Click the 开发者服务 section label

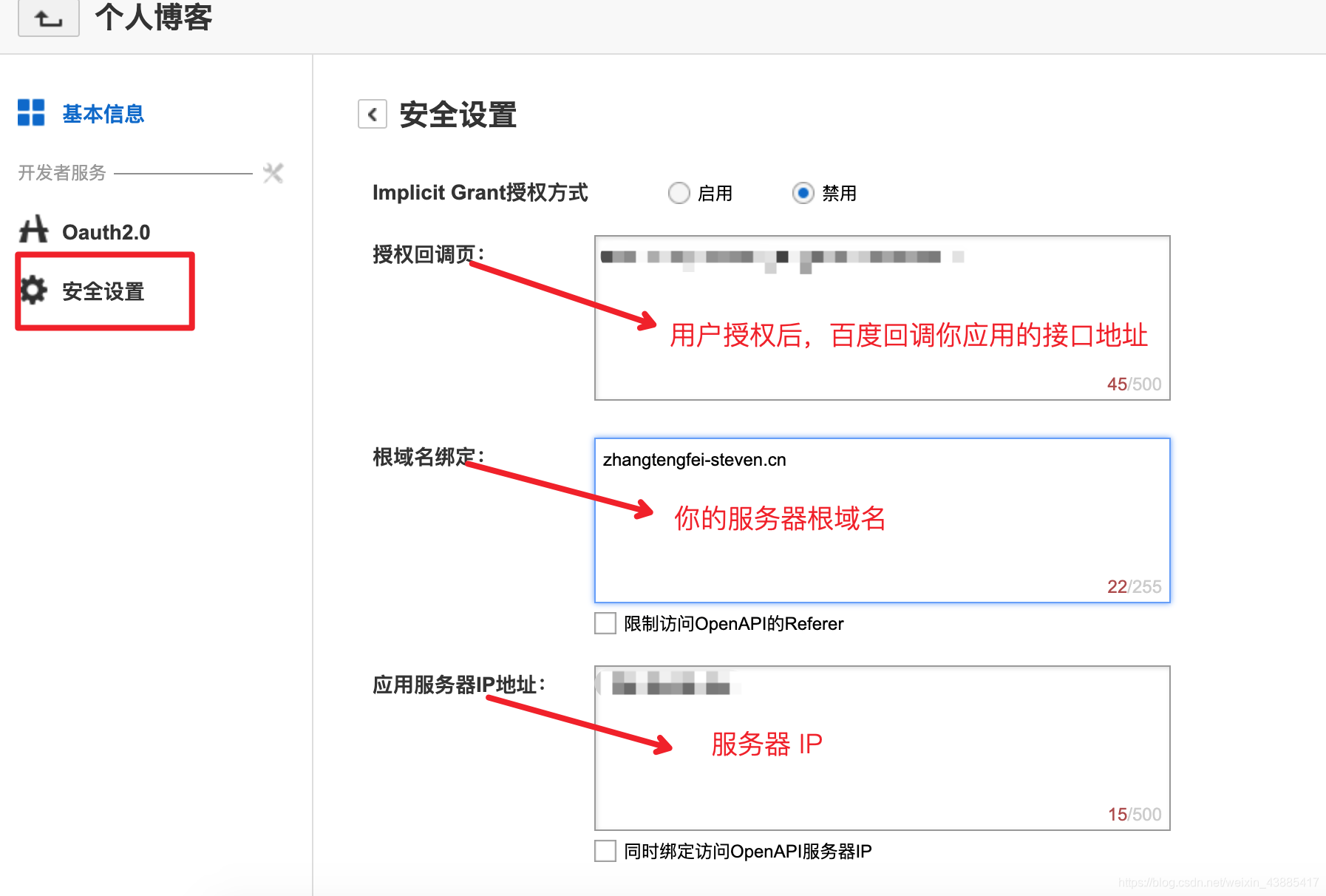tap(62, 173)
